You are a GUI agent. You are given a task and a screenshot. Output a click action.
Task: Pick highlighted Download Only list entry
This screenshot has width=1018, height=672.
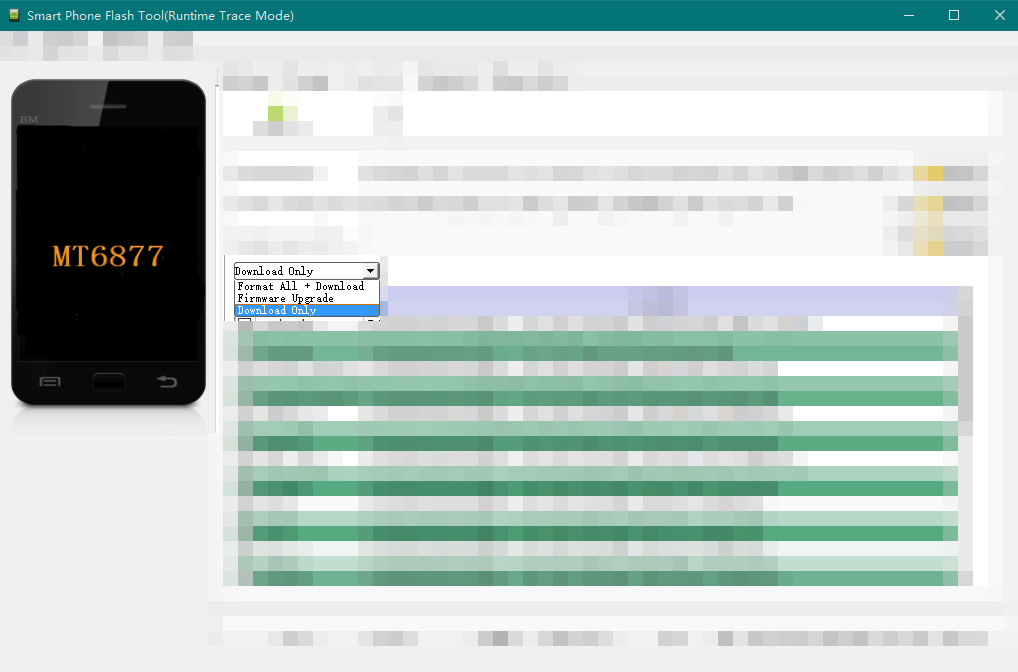point(306,310)
